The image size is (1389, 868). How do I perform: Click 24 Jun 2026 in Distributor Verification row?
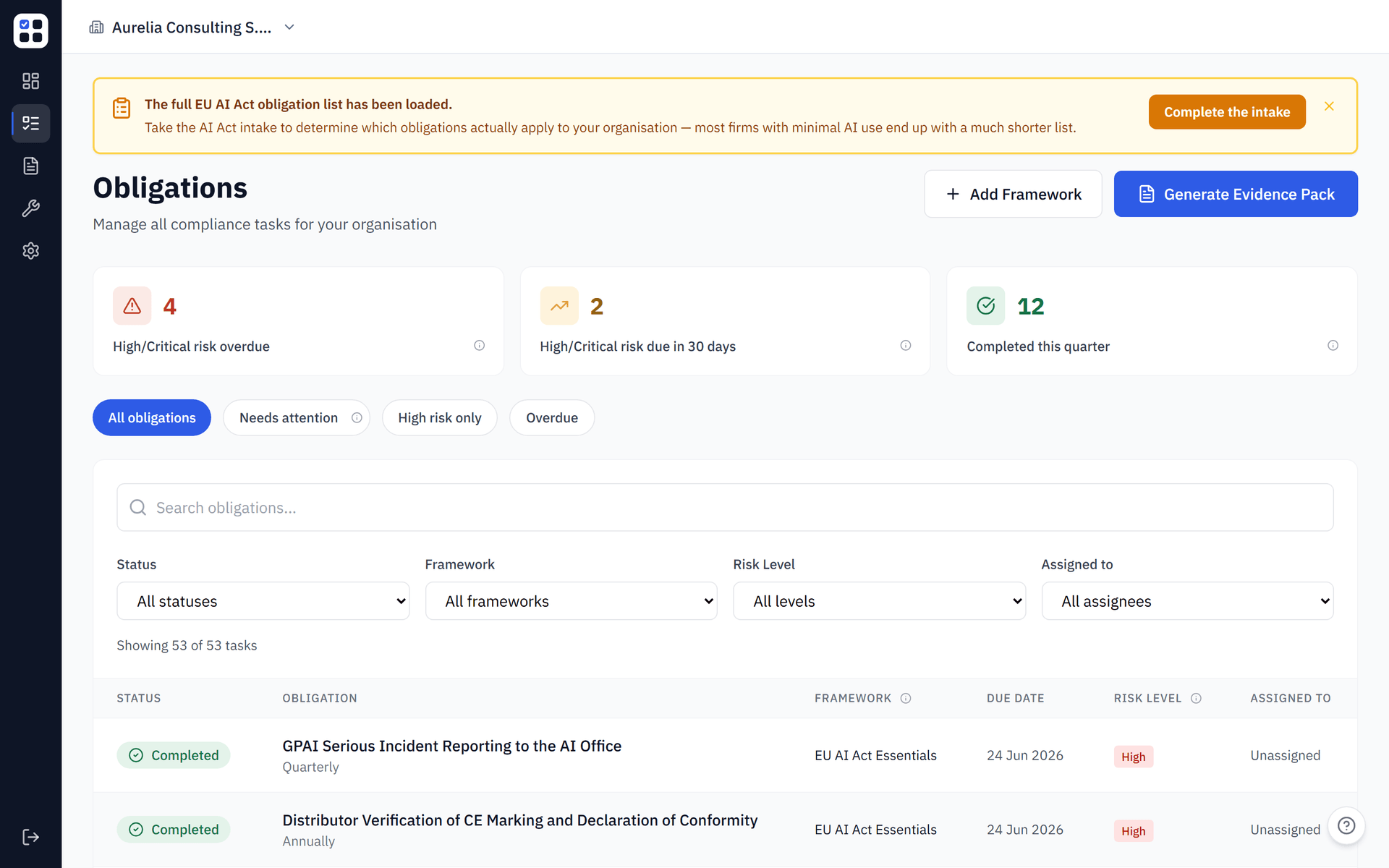(x=1025, y=830)
